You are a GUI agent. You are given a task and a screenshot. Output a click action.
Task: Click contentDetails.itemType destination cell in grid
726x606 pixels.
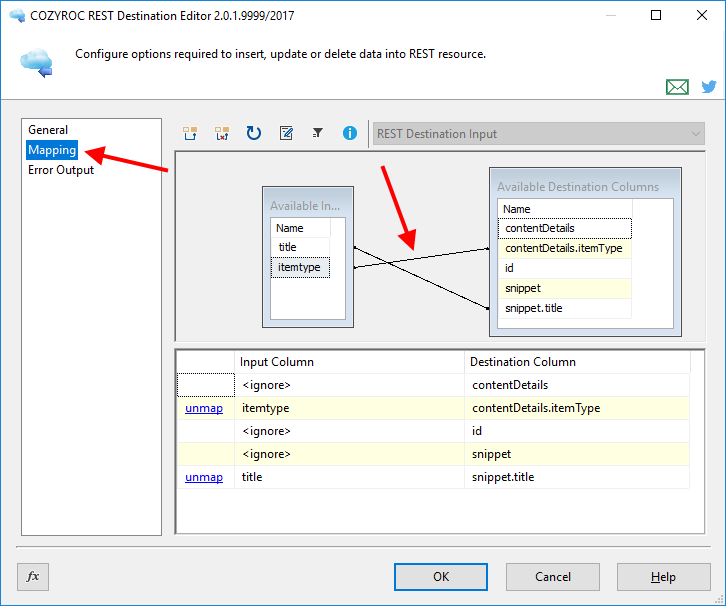click(577, 408)
